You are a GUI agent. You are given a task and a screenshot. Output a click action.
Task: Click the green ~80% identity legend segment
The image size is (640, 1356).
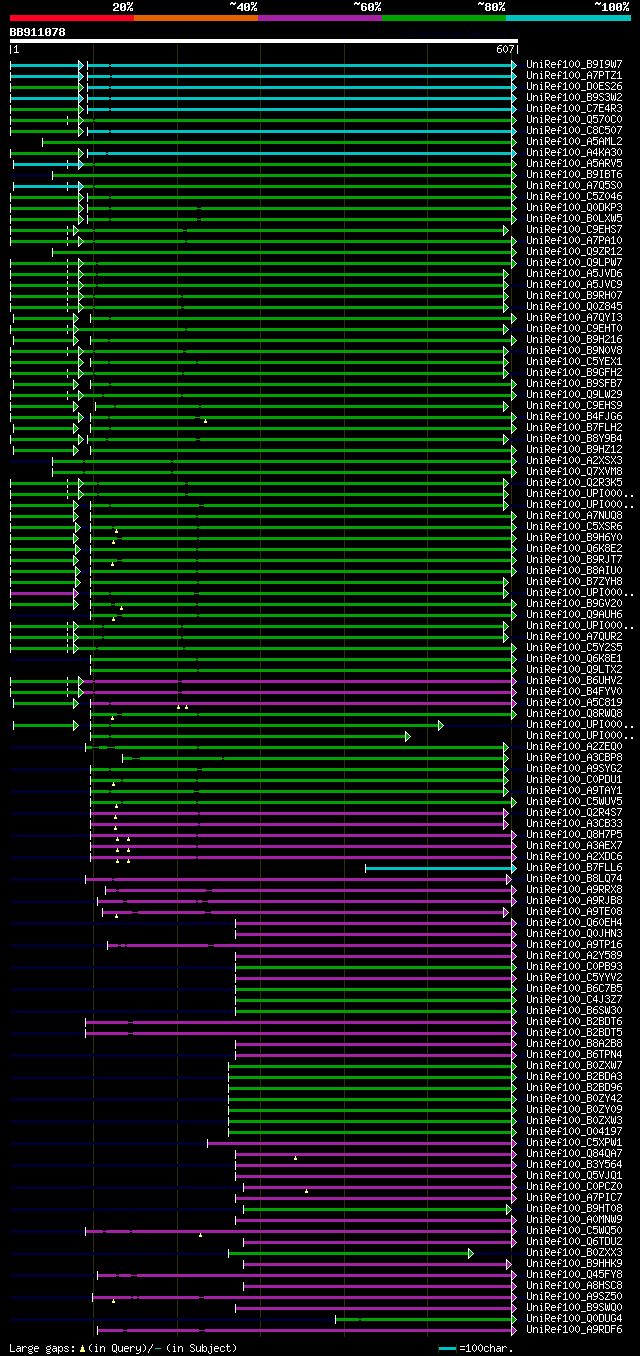pos(444,18)
